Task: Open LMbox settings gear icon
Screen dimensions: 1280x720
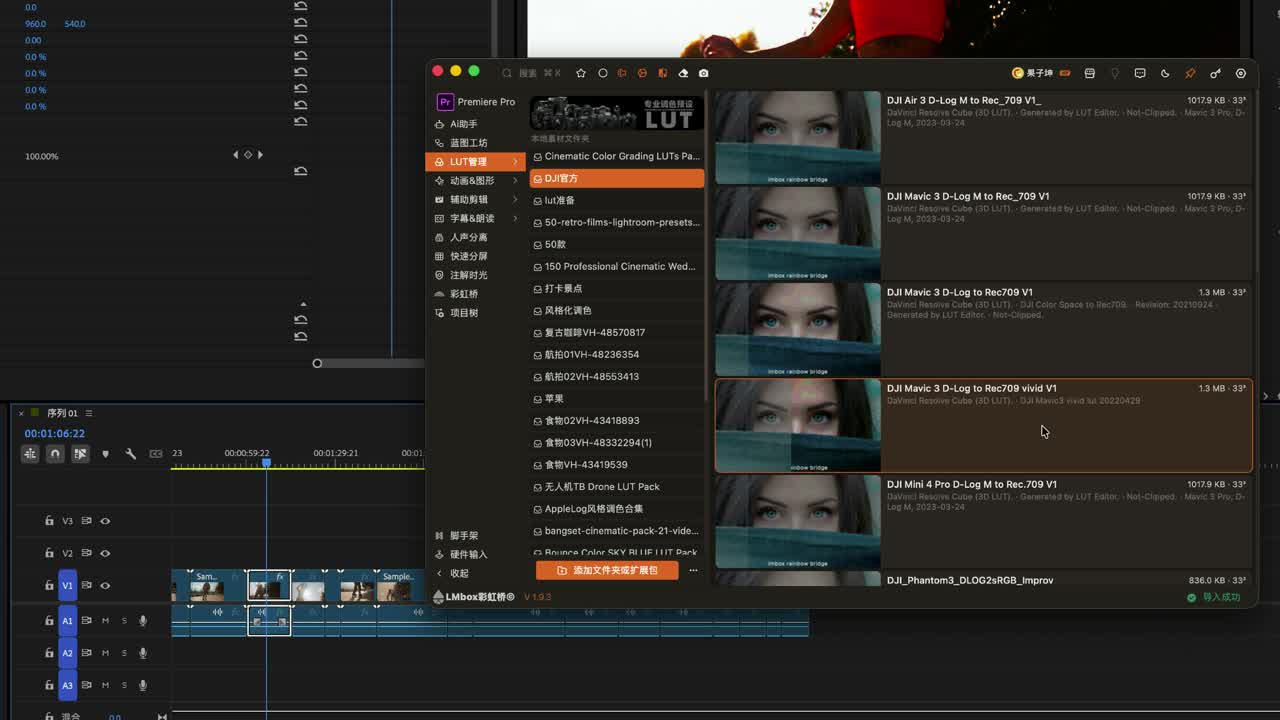Action: point(1241,73)
